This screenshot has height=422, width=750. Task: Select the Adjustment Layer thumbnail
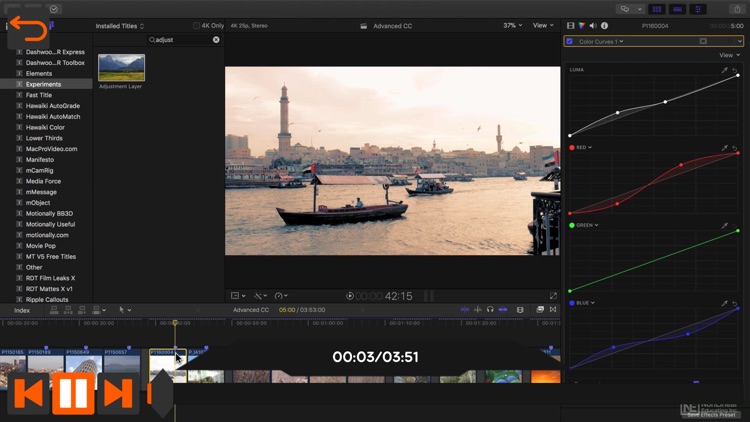coord(121,67)
